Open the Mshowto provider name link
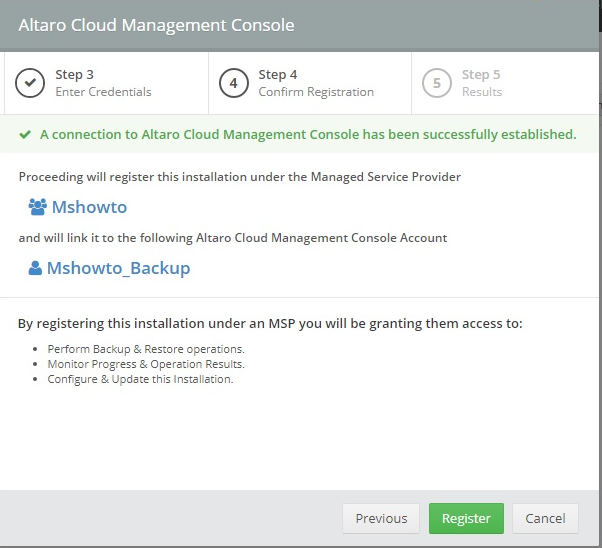This screenshot has width=602, height=548. click(x=89, y=207)
